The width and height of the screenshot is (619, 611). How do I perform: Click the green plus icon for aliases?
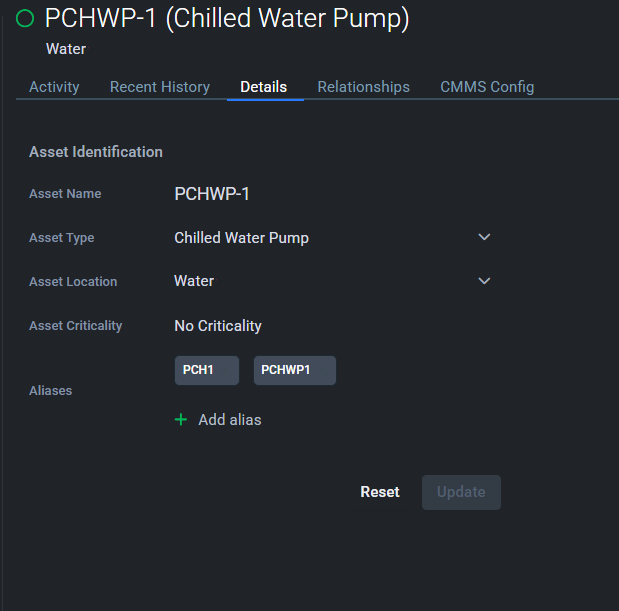(x=181, y=420)
